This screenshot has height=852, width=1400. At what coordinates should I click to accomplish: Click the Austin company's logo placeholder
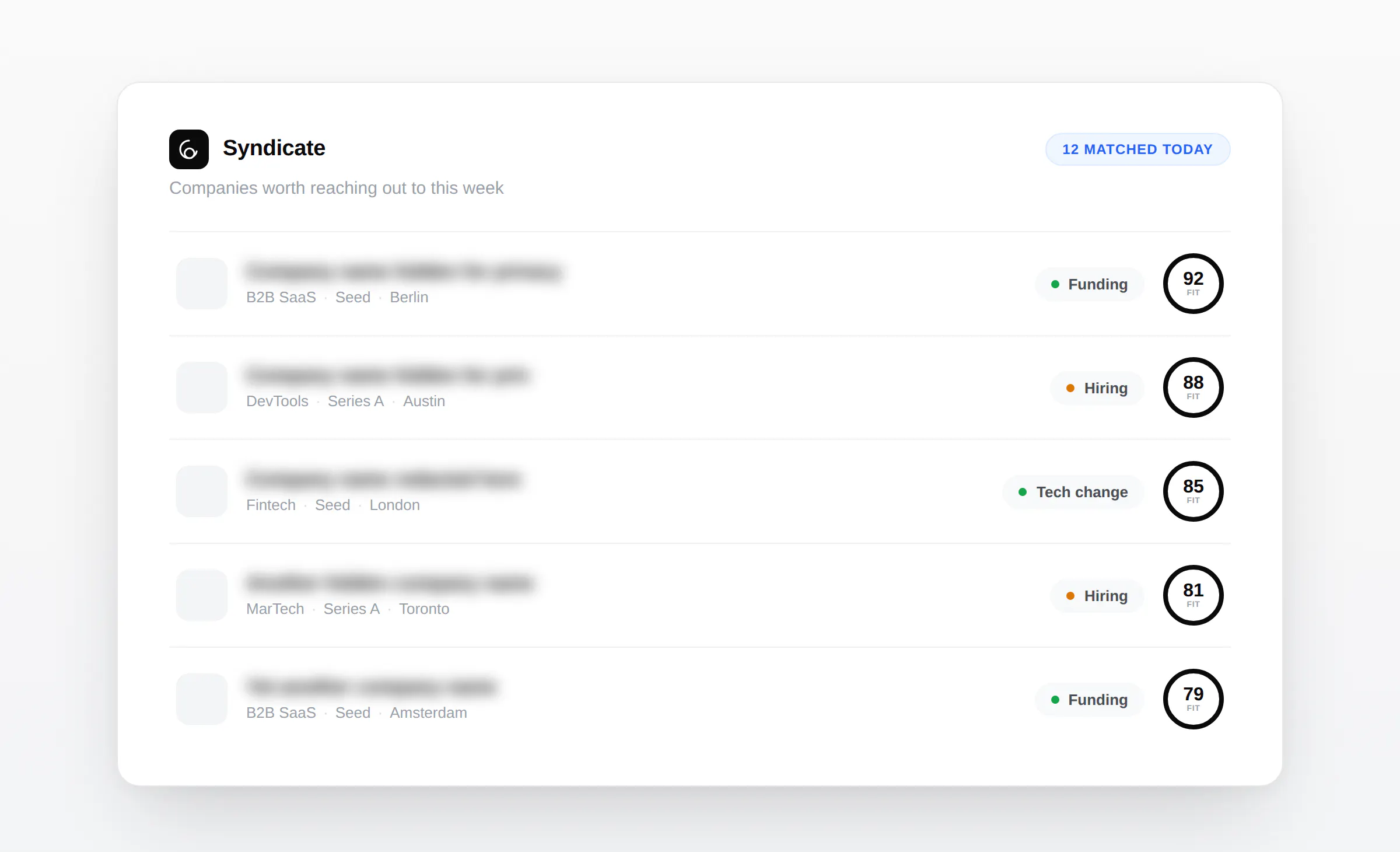(x=202, y=387)
